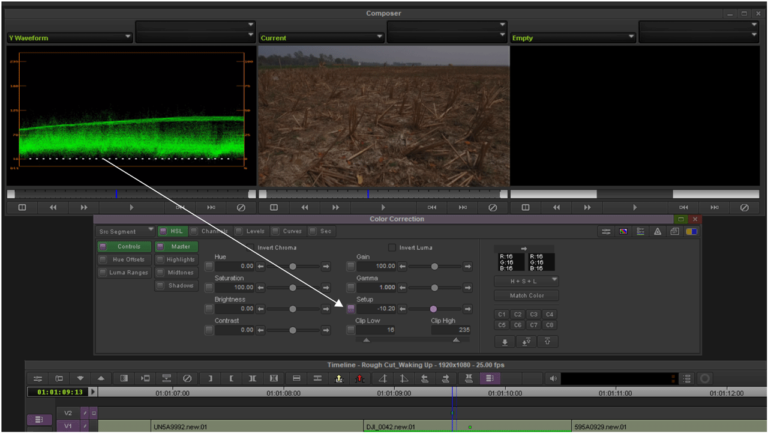The image size is (768, 433).
Task: Select the V1 track selector
Action: pyautogui.click(x=68, y=426)
